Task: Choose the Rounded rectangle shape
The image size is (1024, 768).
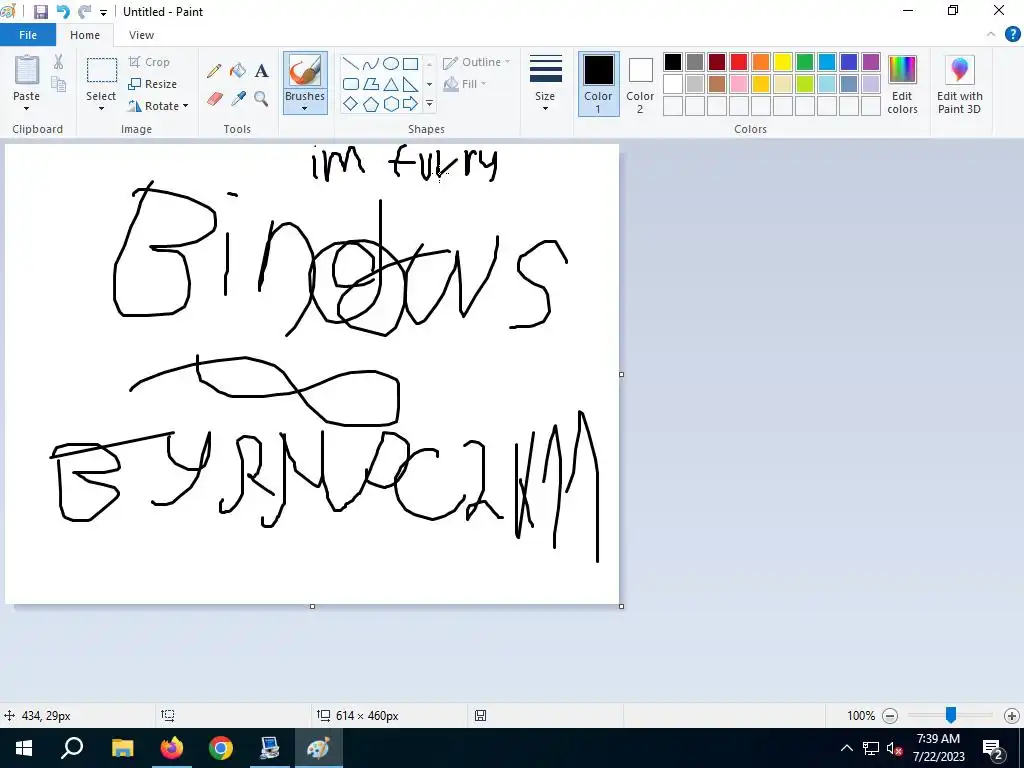Action: (351, 84)
